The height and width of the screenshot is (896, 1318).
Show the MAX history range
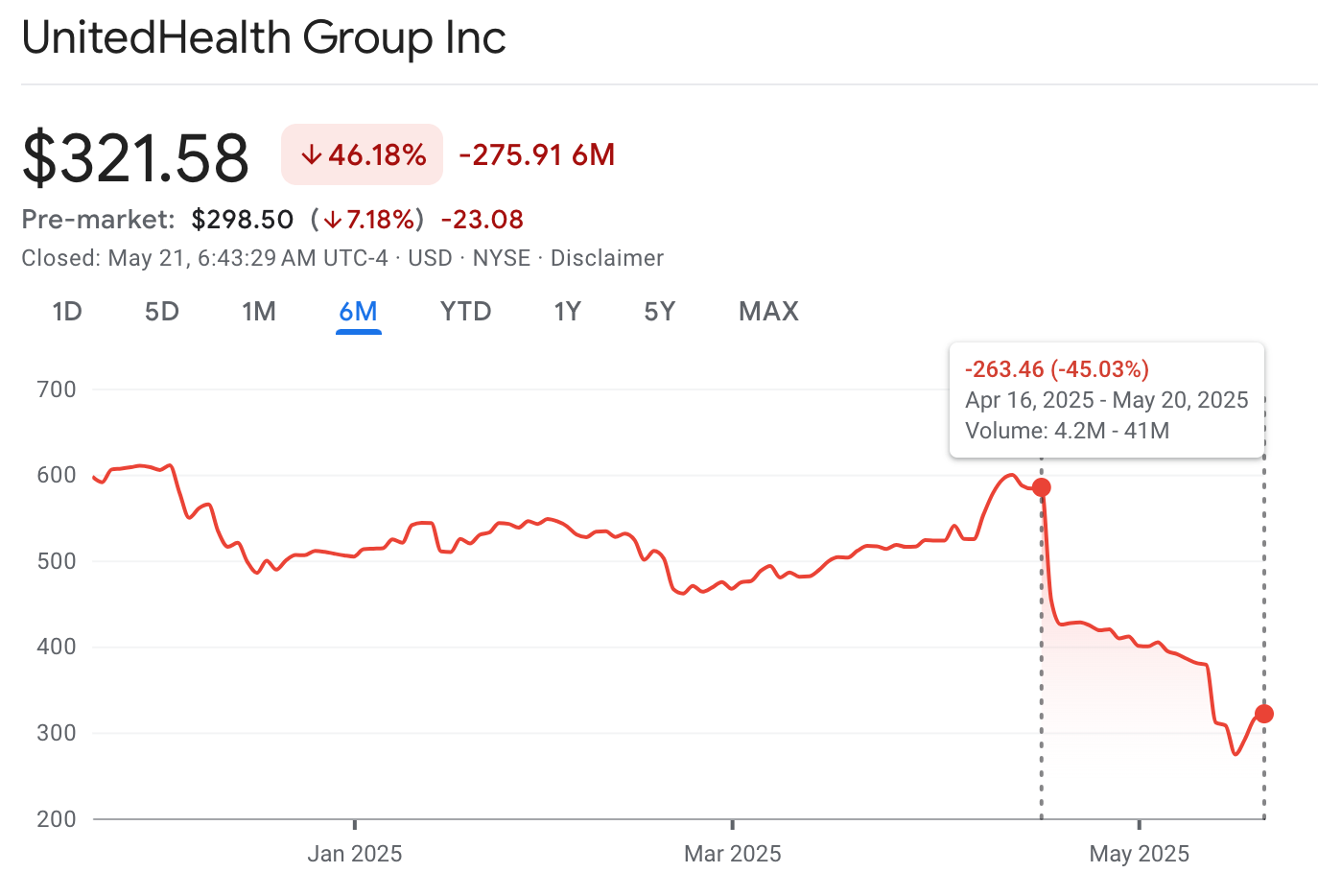768,312
